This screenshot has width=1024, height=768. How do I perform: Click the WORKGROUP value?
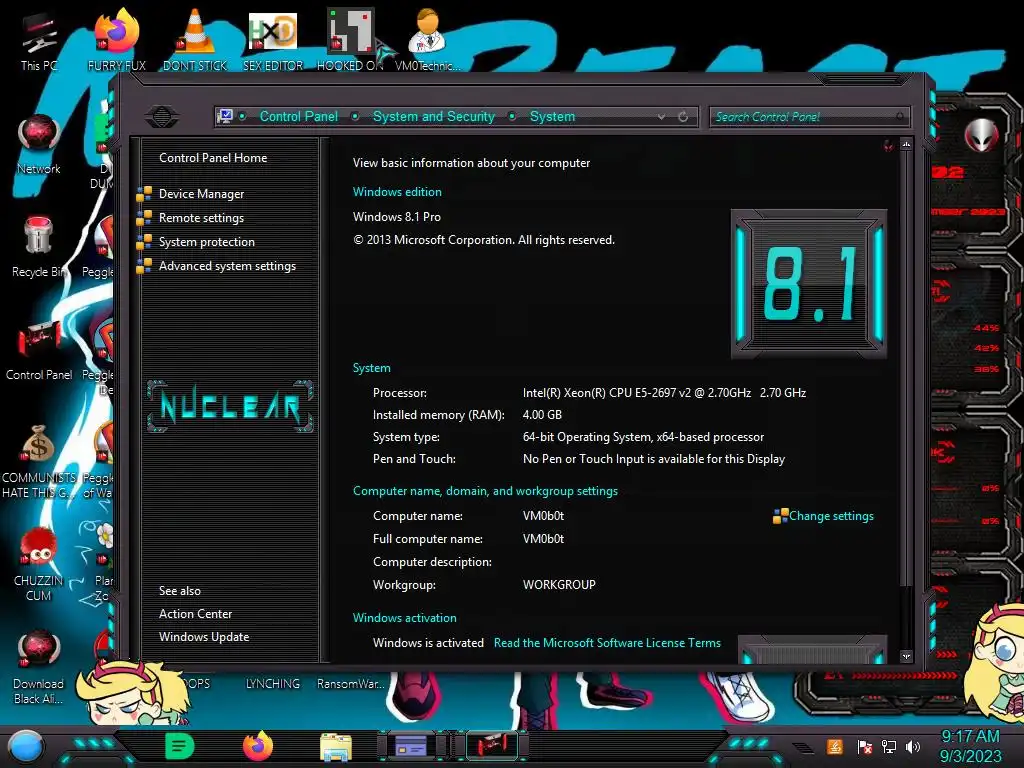559,585
